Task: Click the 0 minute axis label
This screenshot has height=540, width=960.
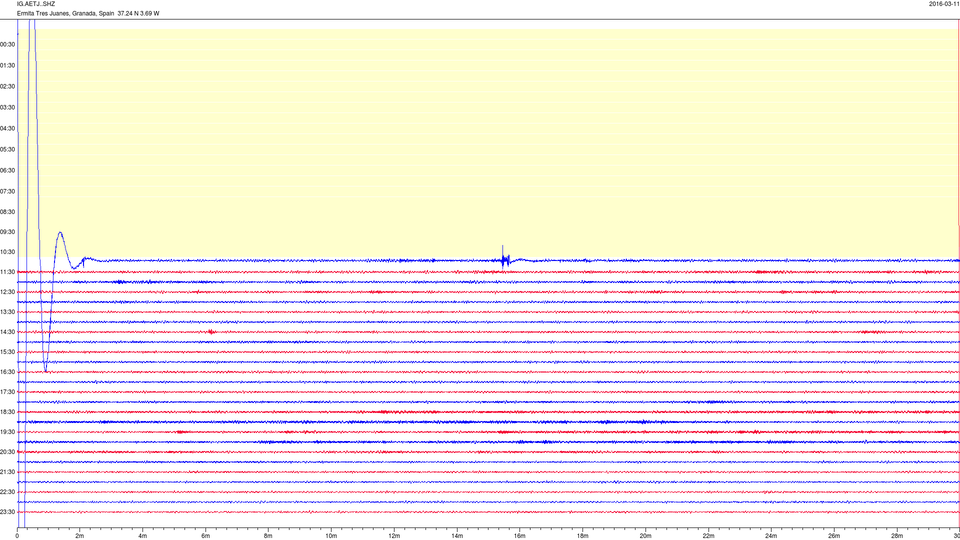Action: [17, 536]
